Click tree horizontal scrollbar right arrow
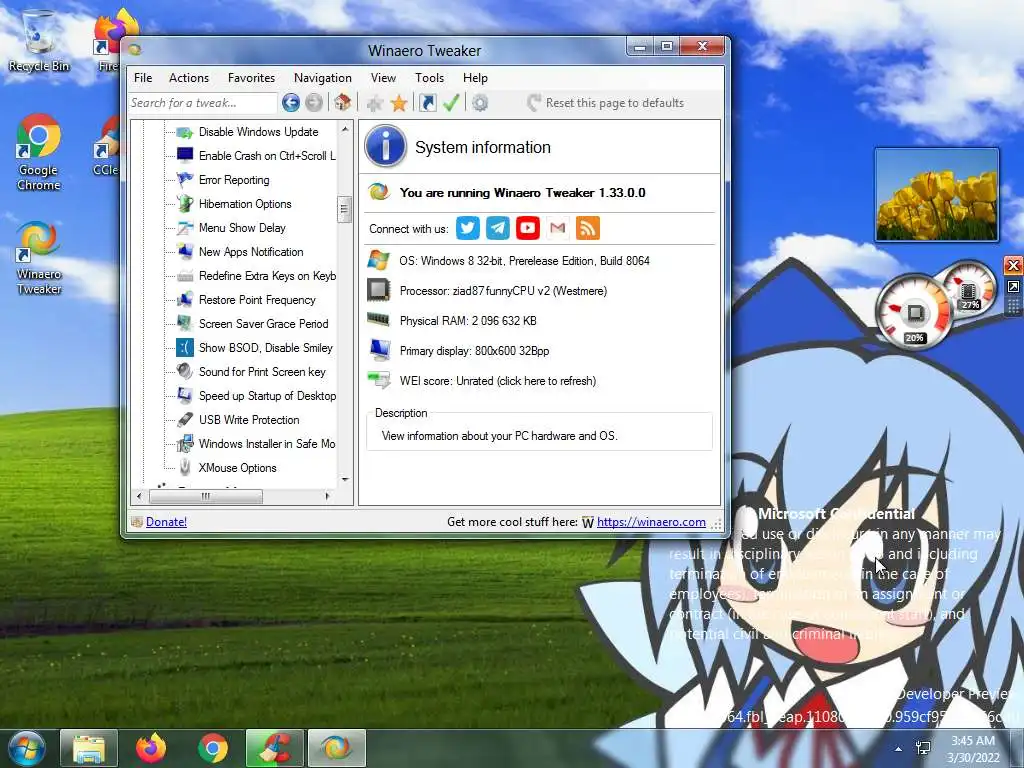The height and width of the screenshot is (768, 1024). 327,496
